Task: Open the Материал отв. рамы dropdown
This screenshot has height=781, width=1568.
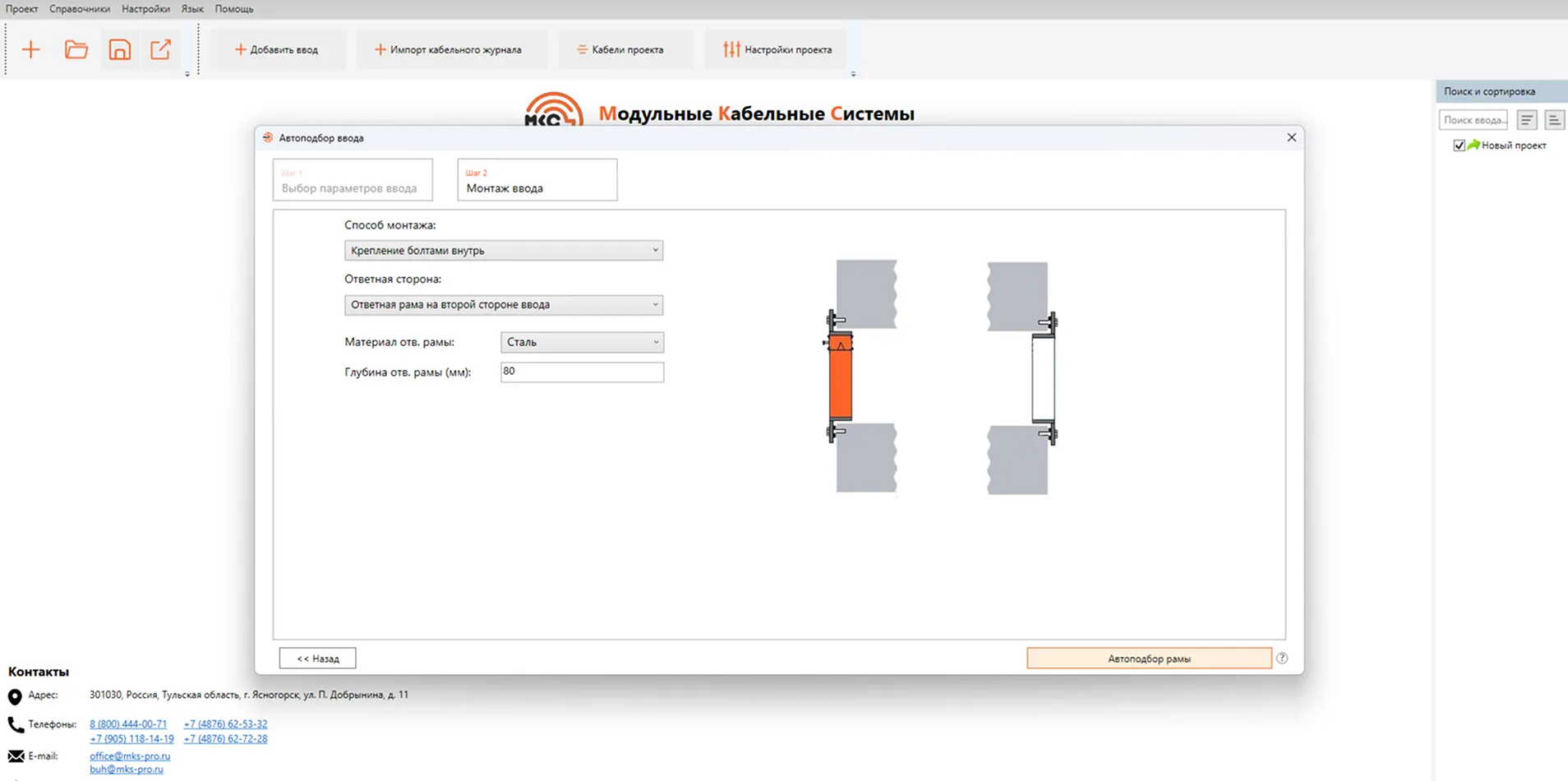Action: 582,342
